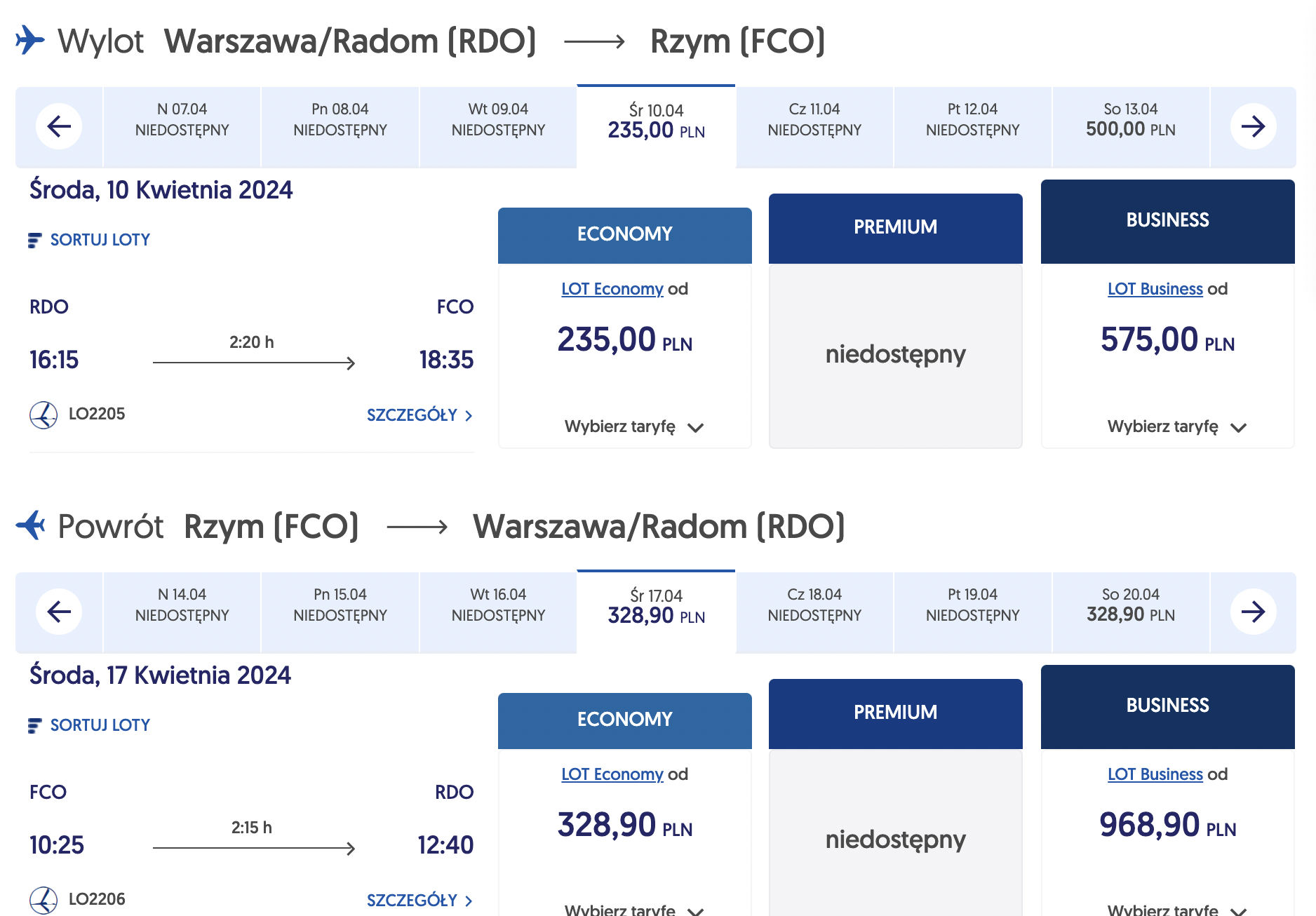Click sort icon beside outbound SORTUJ LOTY
This screenshot has height=916, width=1316.
[34, 241]
